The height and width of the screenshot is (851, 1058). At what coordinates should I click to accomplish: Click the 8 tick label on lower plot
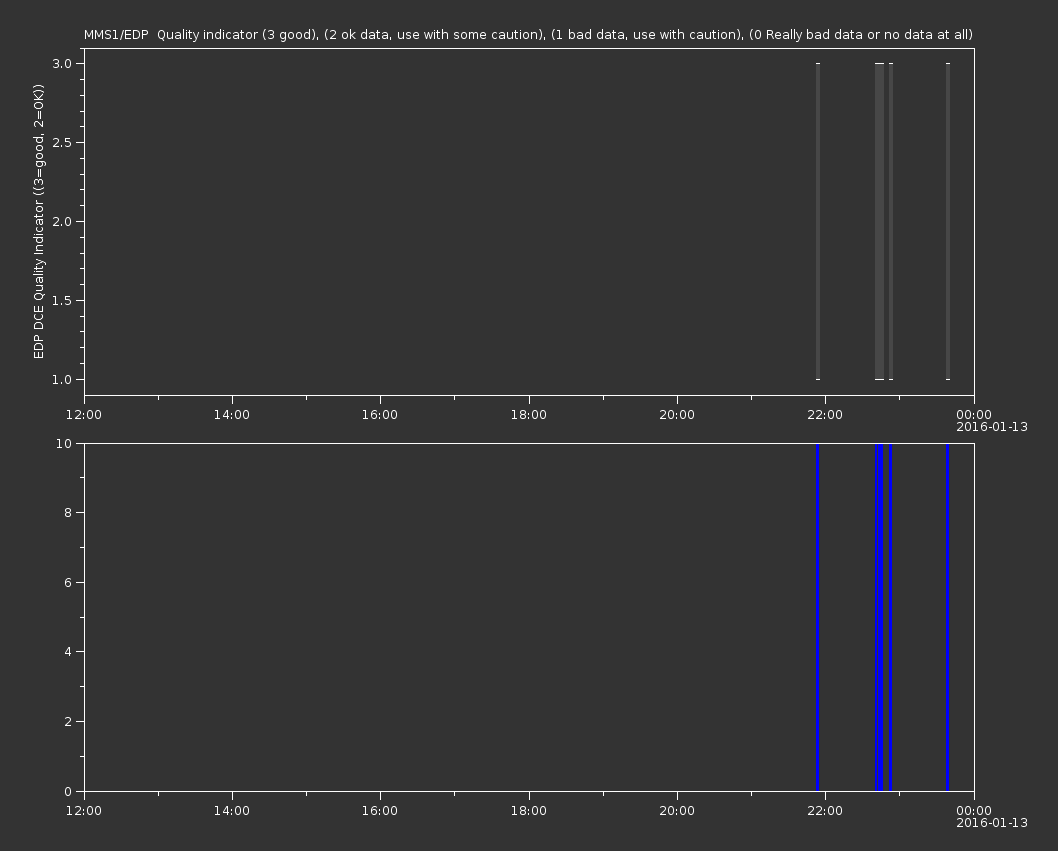click(x=68, y=513)
